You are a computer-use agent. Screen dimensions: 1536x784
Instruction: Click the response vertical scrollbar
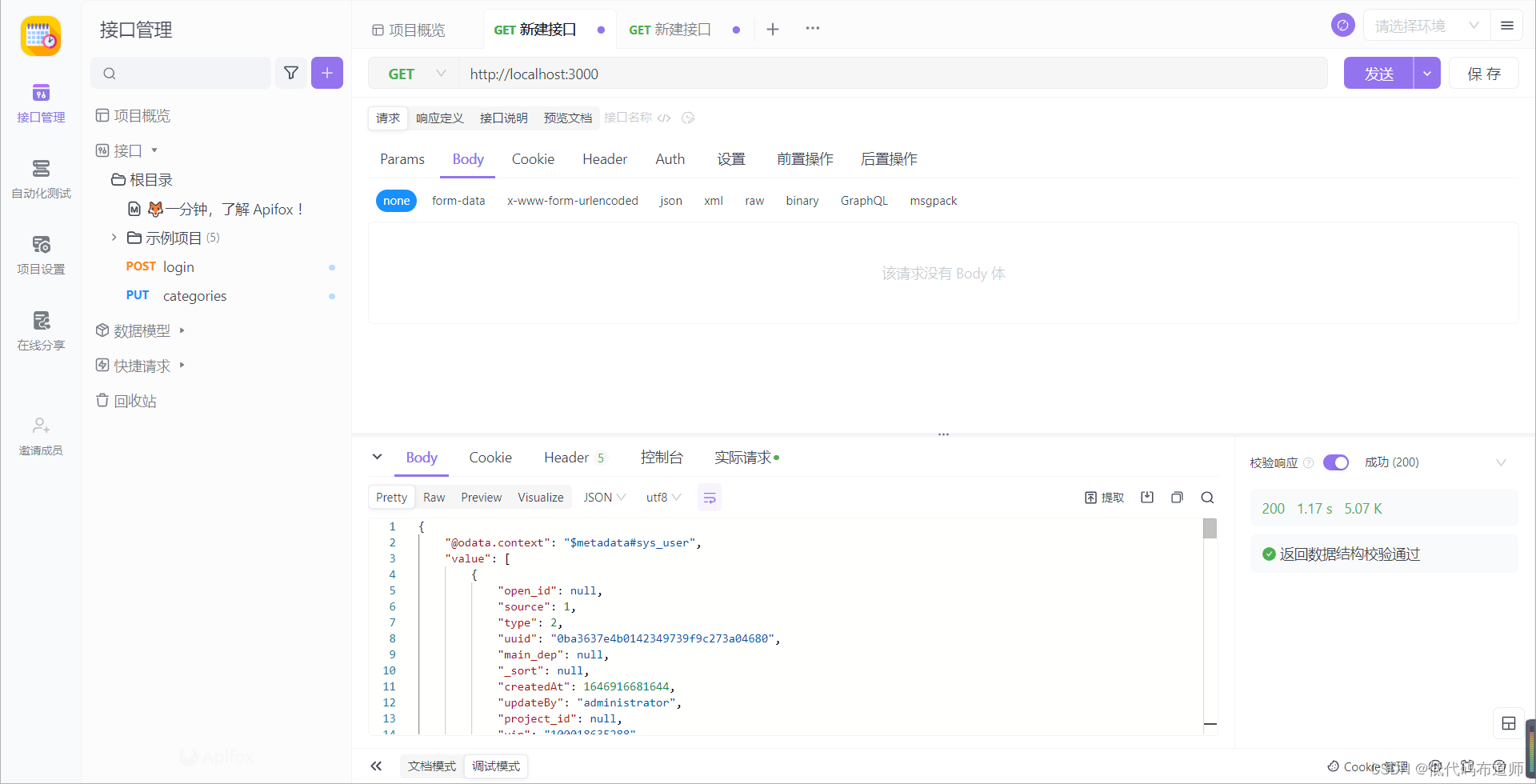[x=1210, y=528]
